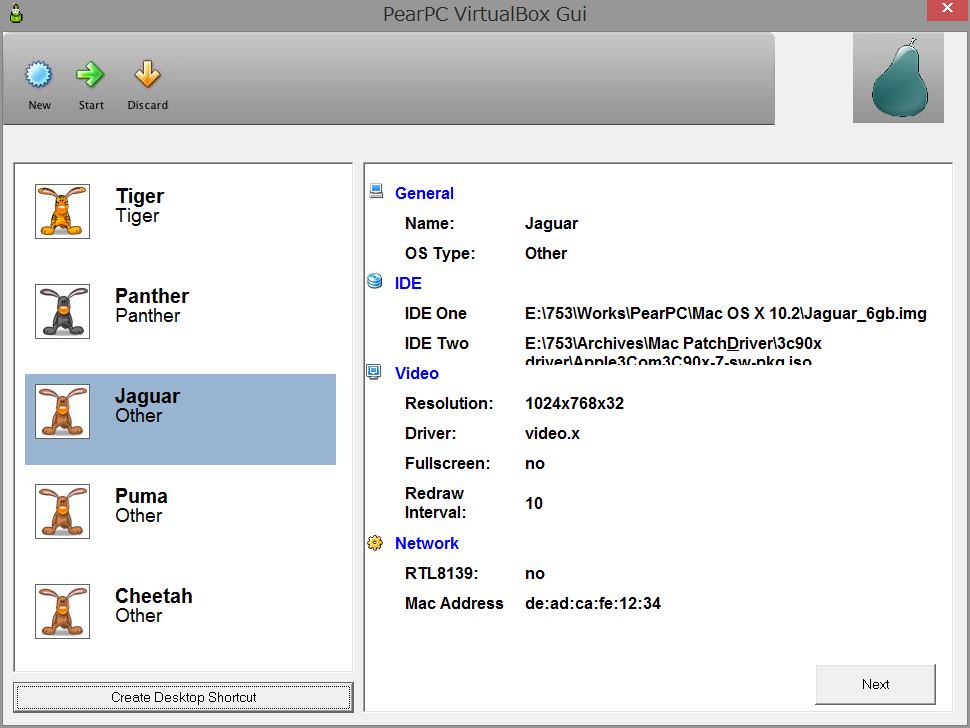Click the General section computer icon
This screenshot has width=970, height=728.
(376, 191)
